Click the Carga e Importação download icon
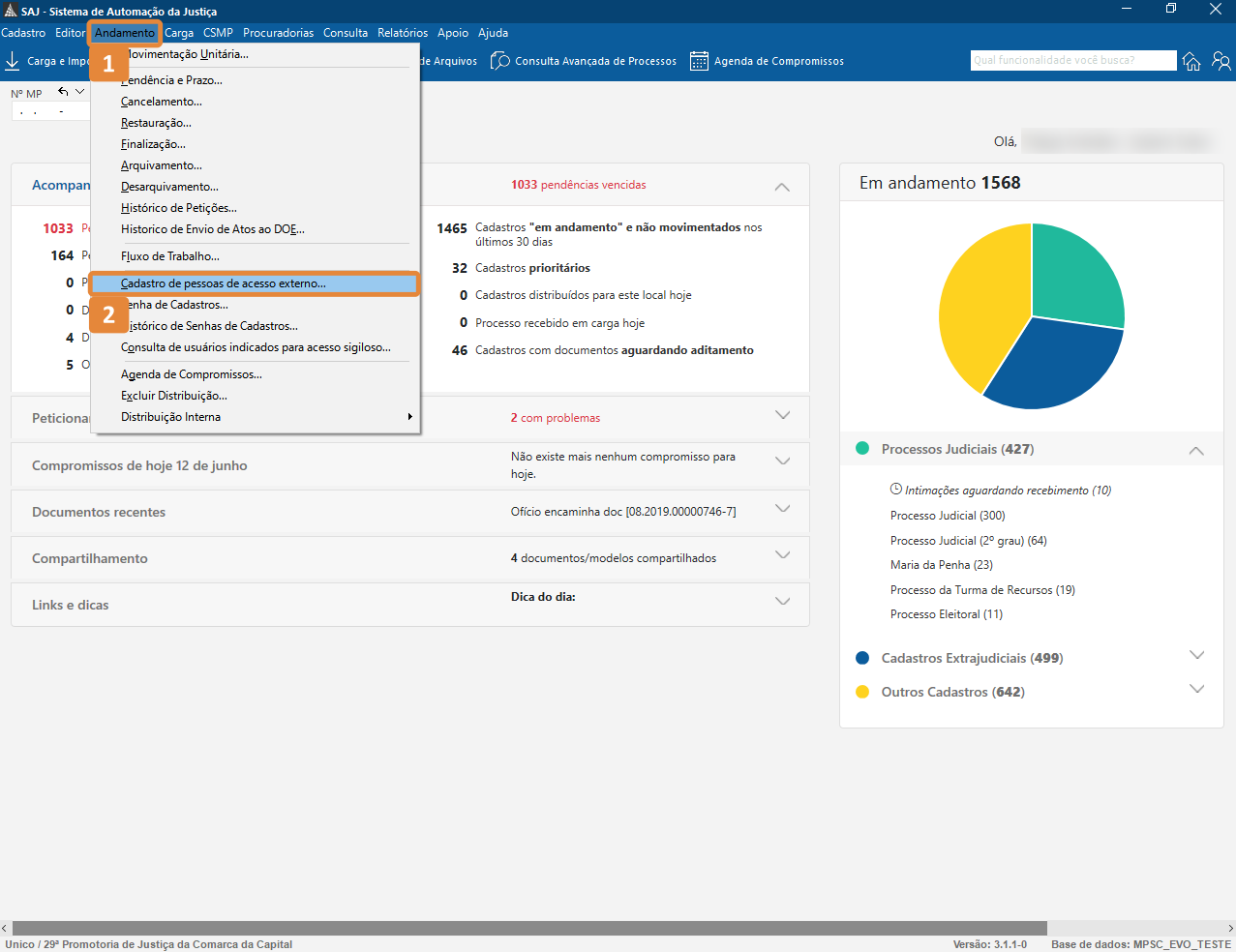Image resolution: width=1236 pixels, height=952 pixels. (x=13, y=61)
